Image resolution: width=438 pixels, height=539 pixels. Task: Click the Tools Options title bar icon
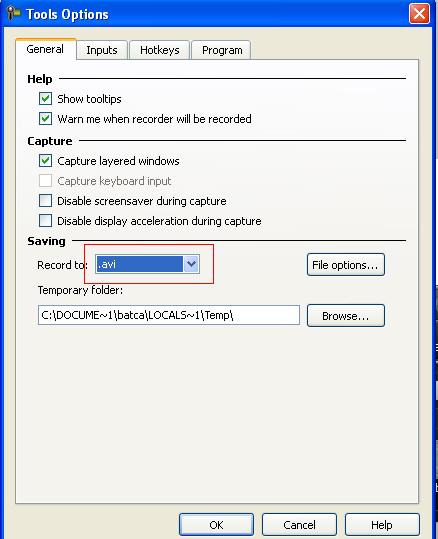pyautogui.click(x=13, y=13)
